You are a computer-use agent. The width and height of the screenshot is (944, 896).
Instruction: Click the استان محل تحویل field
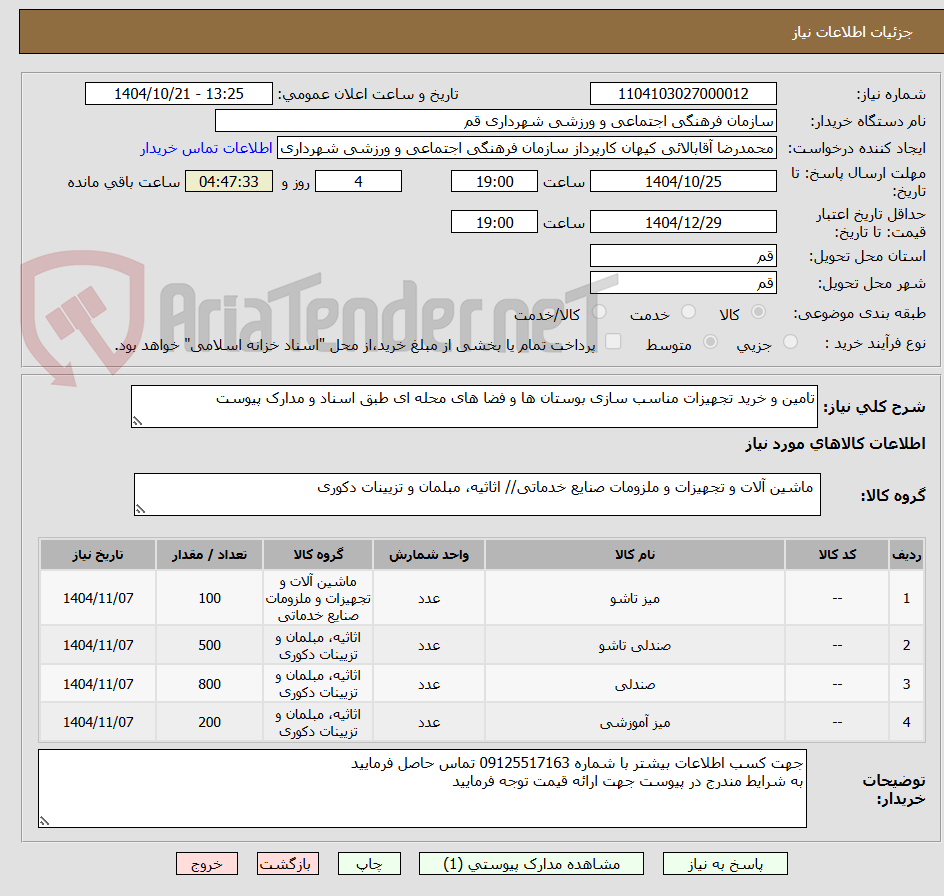point(683,256)
